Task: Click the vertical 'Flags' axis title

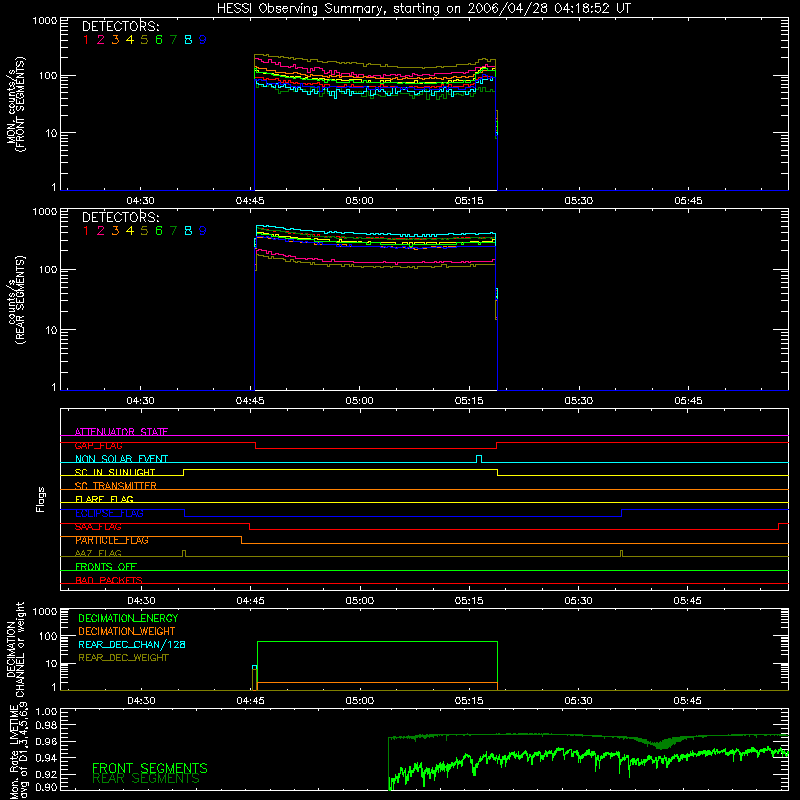Action: click(x=41, y=499)
